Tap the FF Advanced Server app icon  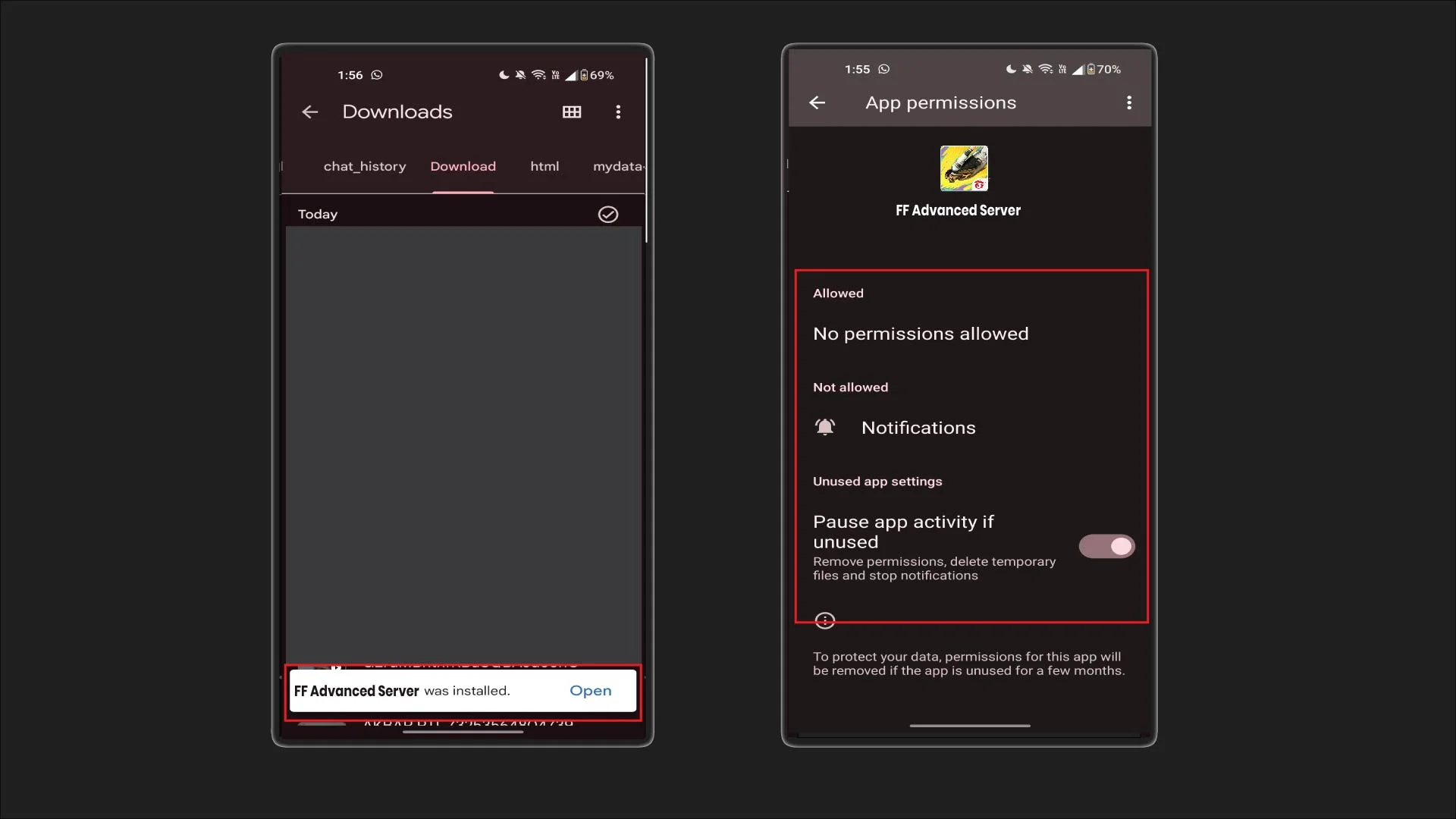pos(964,168)
